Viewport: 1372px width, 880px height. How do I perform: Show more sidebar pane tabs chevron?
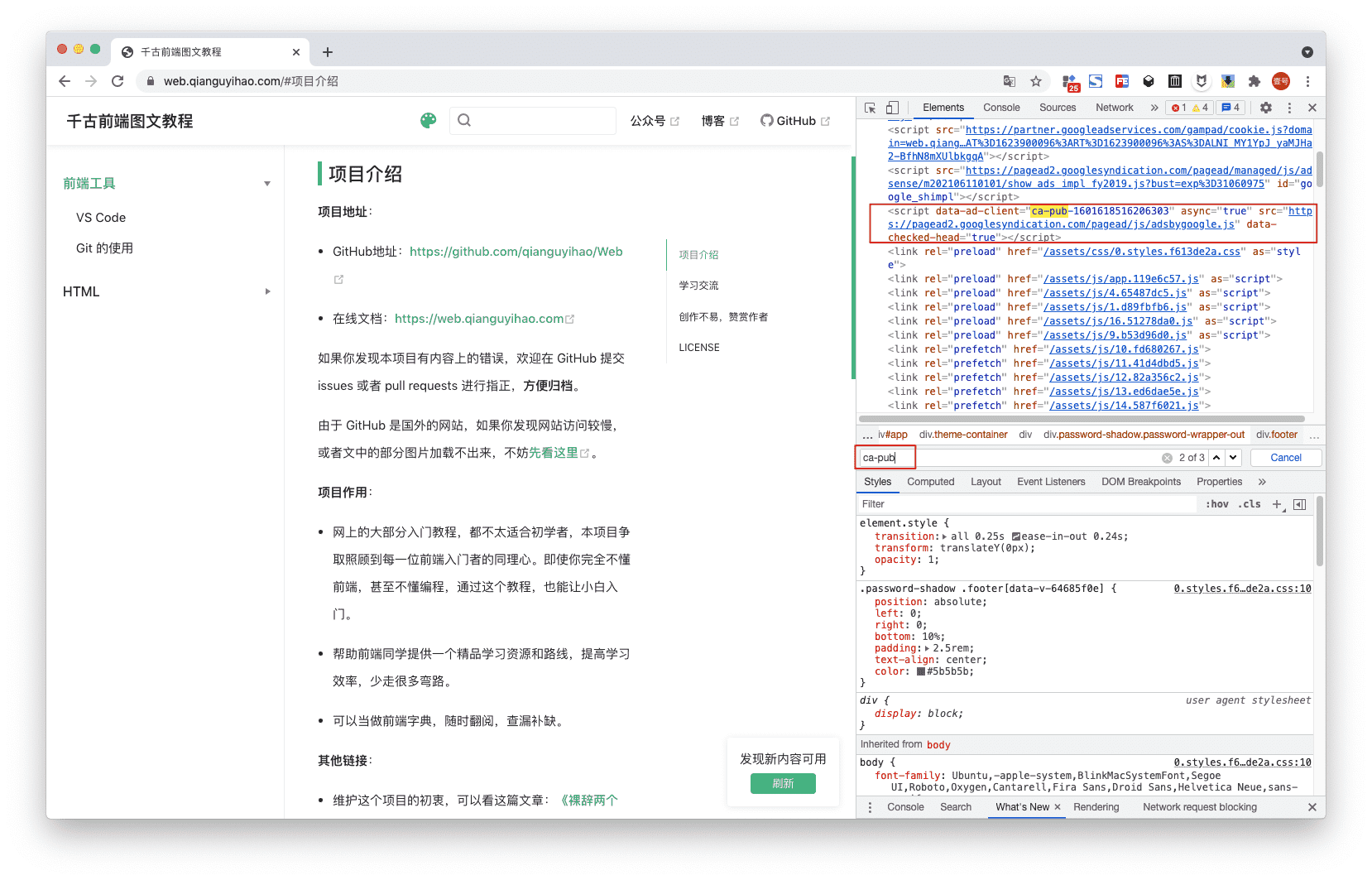[x=1262, y=482]
